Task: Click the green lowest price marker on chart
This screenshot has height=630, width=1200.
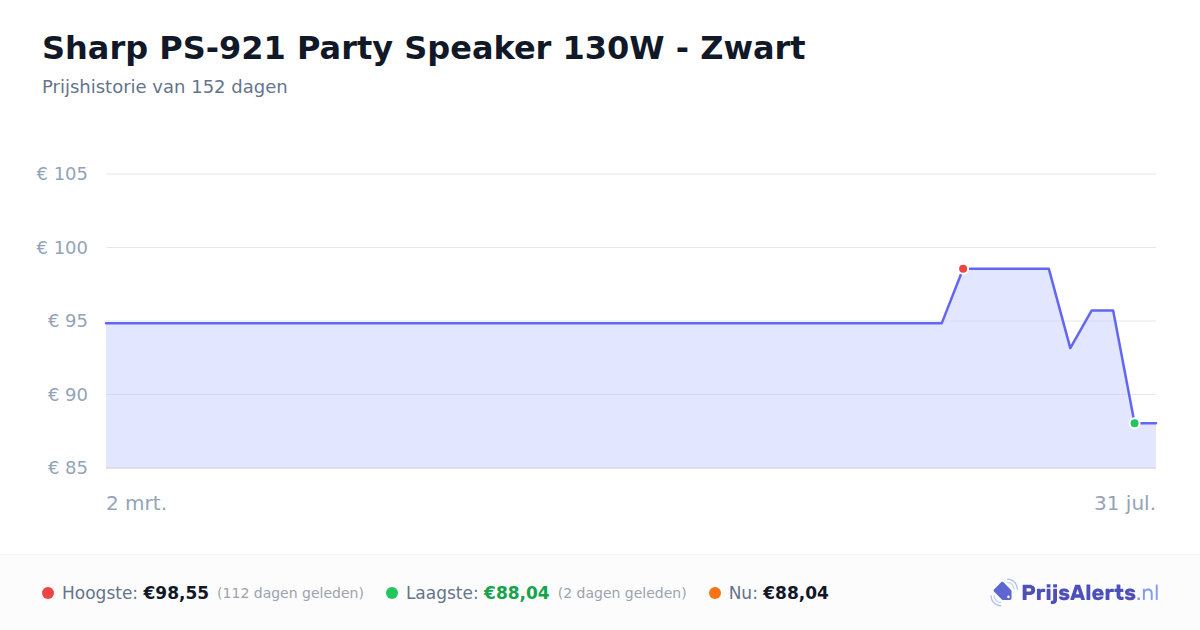Action: [1134, 423]
